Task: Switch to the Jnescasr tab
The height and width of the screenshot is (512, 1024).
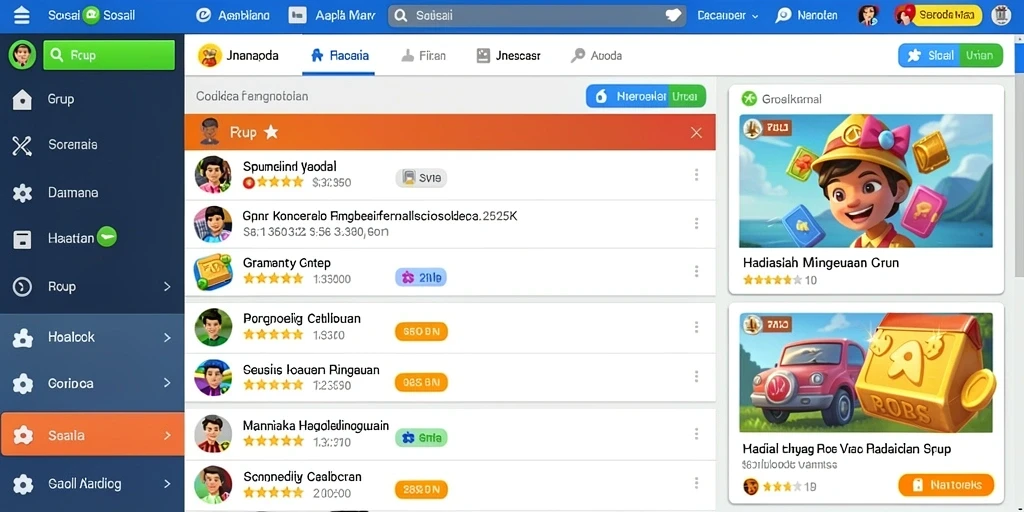Action: 508,56
